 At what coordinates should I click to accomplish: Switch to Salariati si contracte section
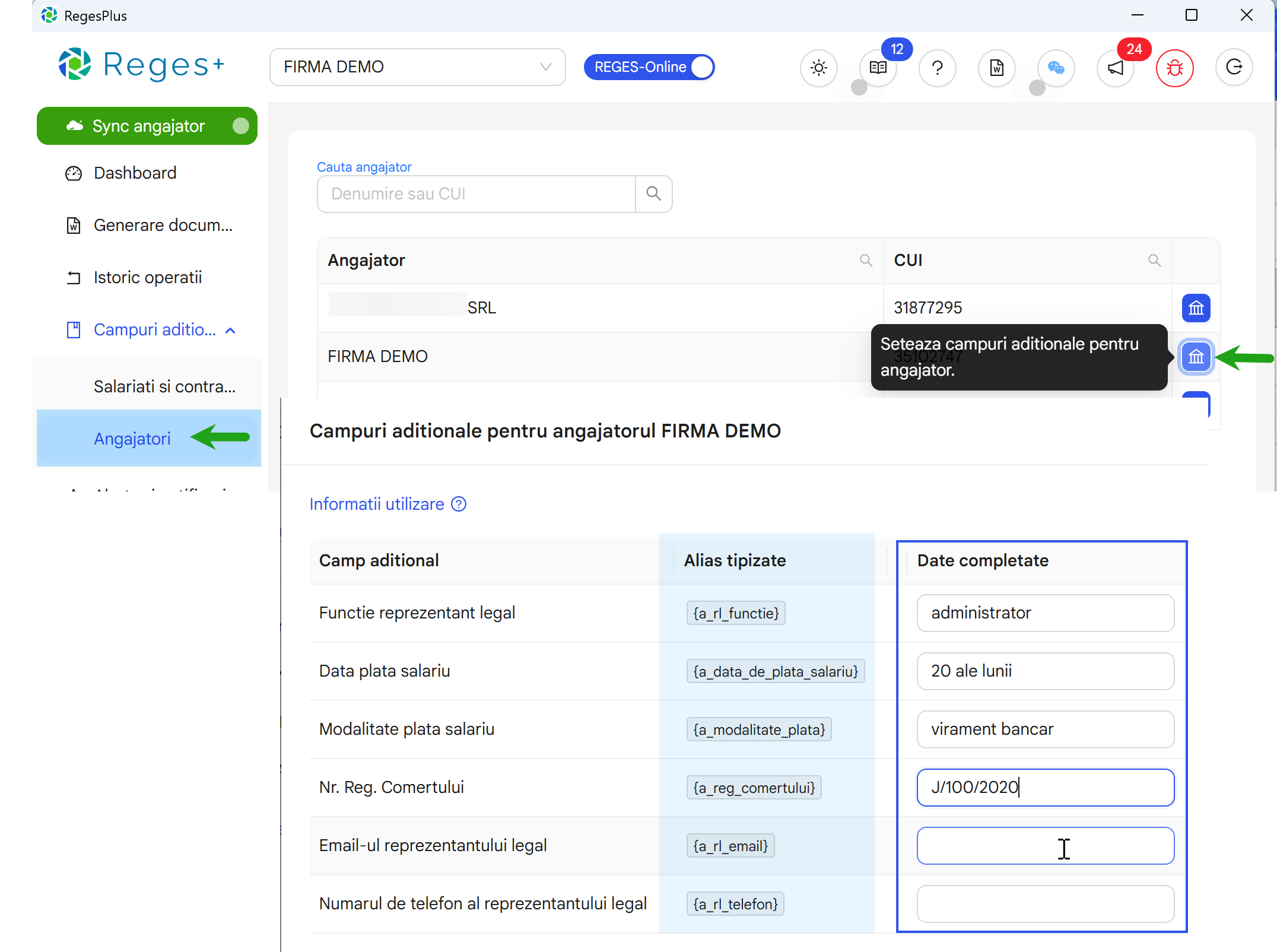point(165,386)
